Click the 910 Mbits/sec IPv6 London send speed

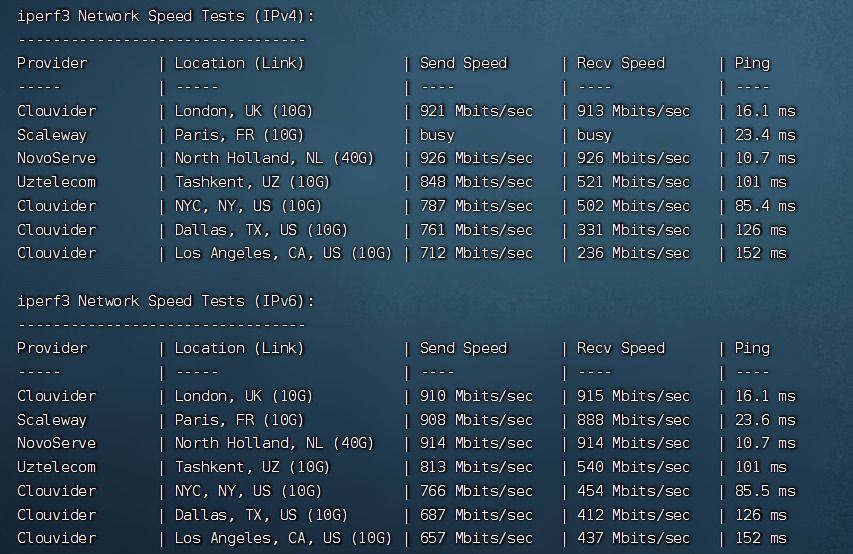click(x=476, y=396)
